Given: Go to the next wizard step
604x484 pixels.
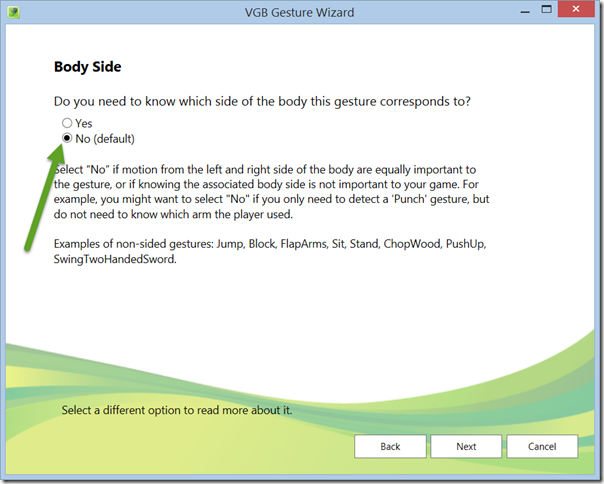Looking at the screenshot, I should (x=466, y=446).
